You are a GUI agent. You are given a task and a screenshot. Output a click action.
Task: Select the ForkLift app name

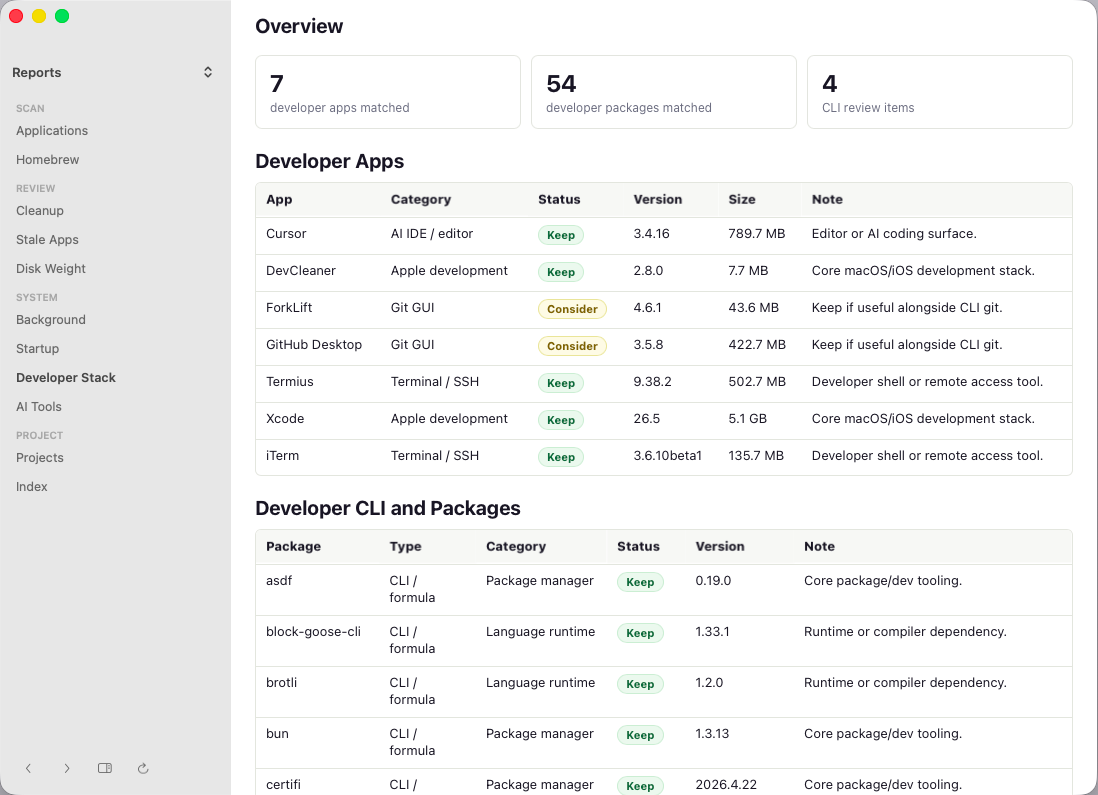289,308
